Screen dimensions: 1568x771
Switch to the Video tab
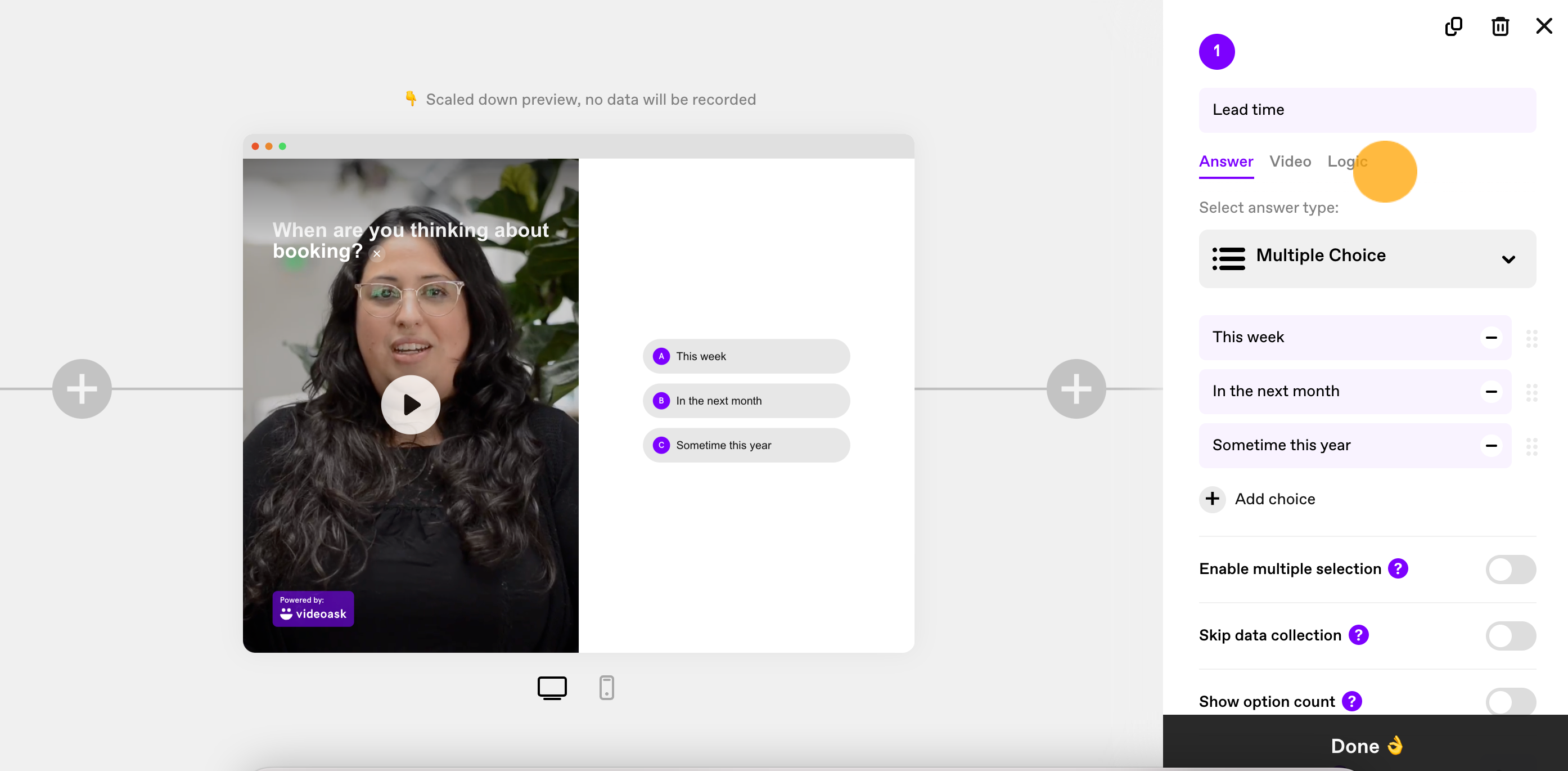click(x=1291, y=161)
